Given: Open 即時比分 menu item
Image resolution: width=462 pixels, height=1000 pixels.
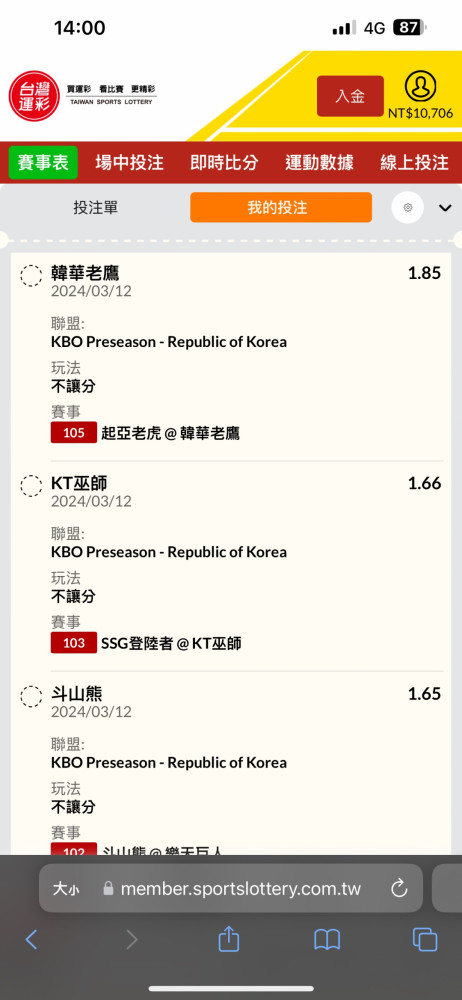Looking at the screenshot, I should (224, 163).
